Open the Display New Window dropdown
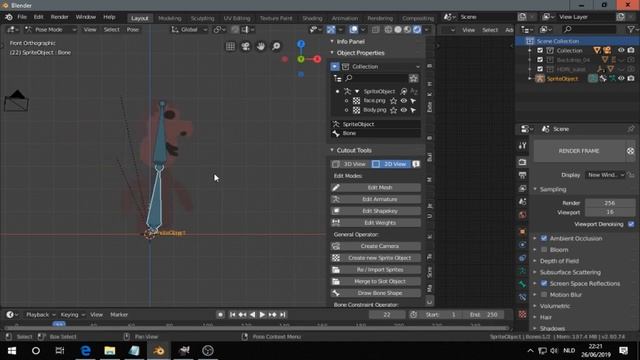This screenshot has height=360, width=640. [606, 175]
